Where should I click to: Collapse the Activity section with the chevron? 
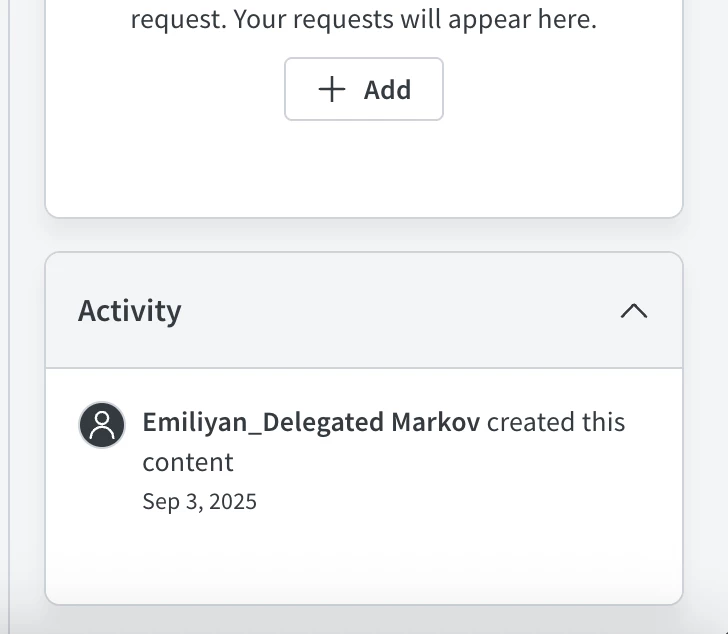(x=634, y=310)
